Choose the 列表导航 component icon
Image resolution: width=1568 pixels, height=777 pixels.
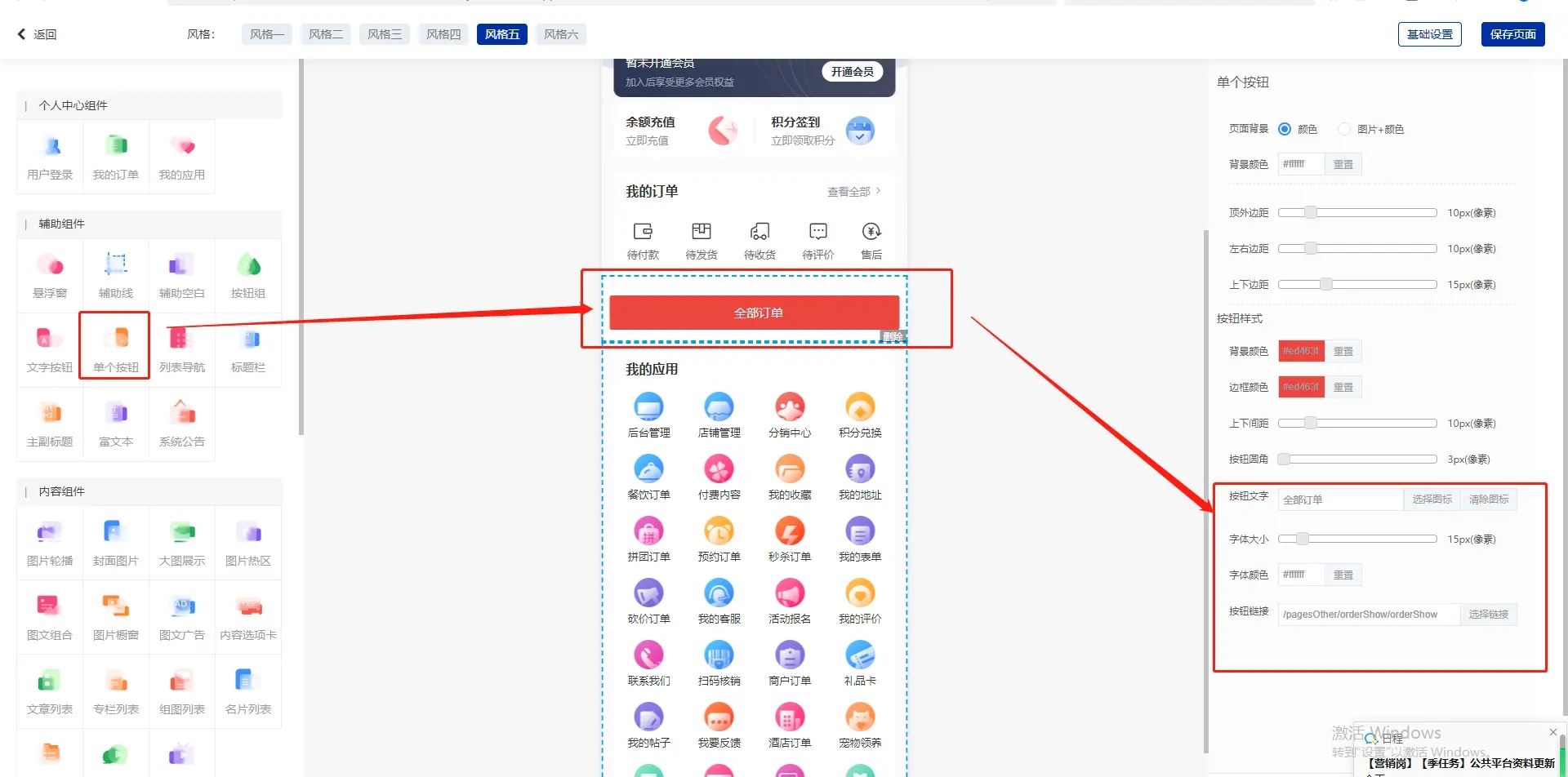pos(181,339)
